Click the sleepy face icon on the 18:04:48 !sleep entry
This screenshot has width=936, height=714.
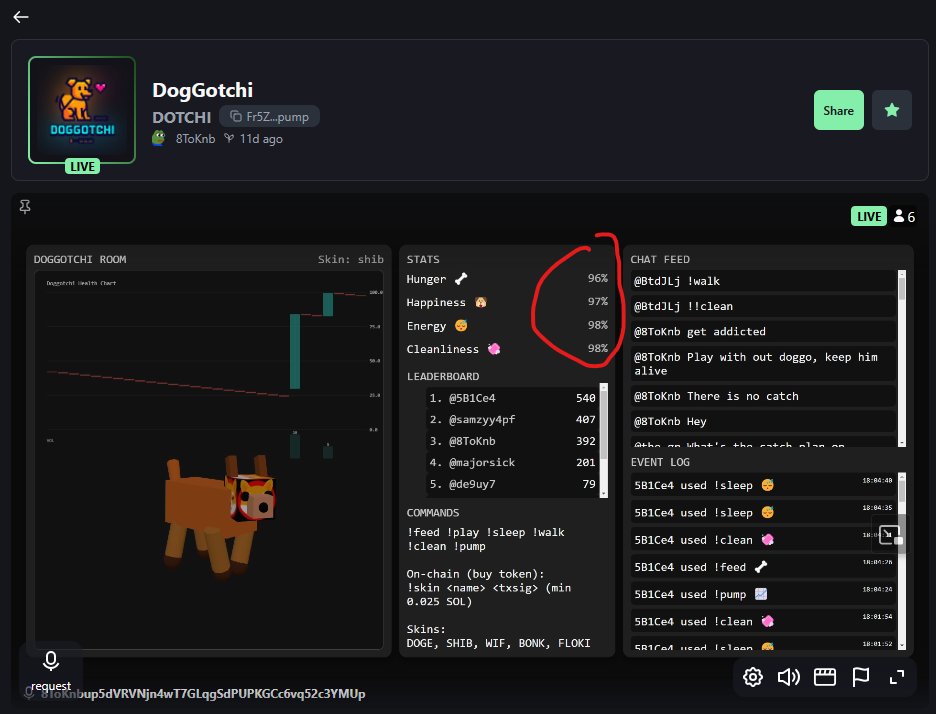pyautogui.click(x=767, y=485)
